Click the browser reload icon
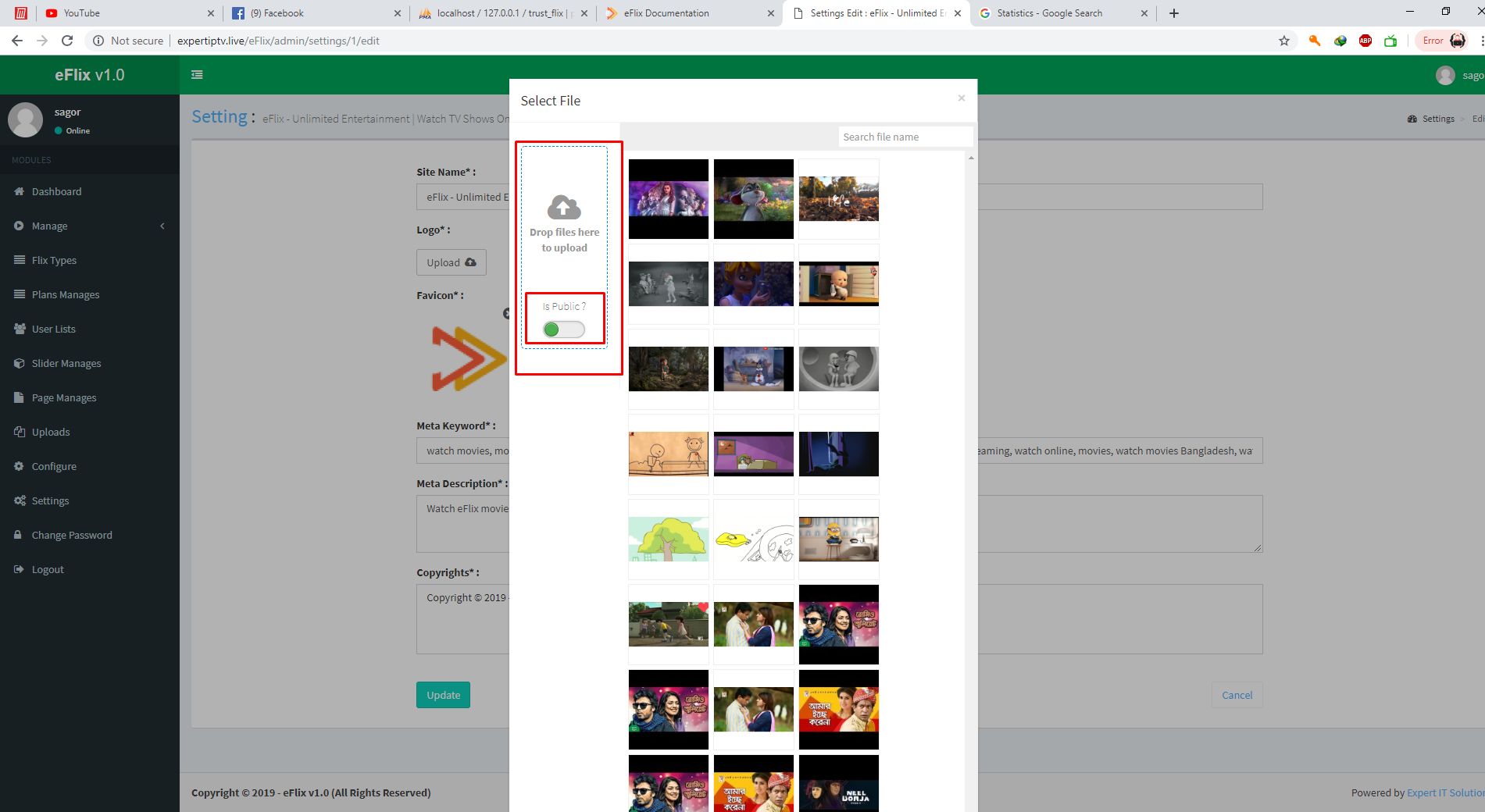Image resolution: width=1485 pixels, height=812 pixels. pyautogui.click(x=67, y=41)
